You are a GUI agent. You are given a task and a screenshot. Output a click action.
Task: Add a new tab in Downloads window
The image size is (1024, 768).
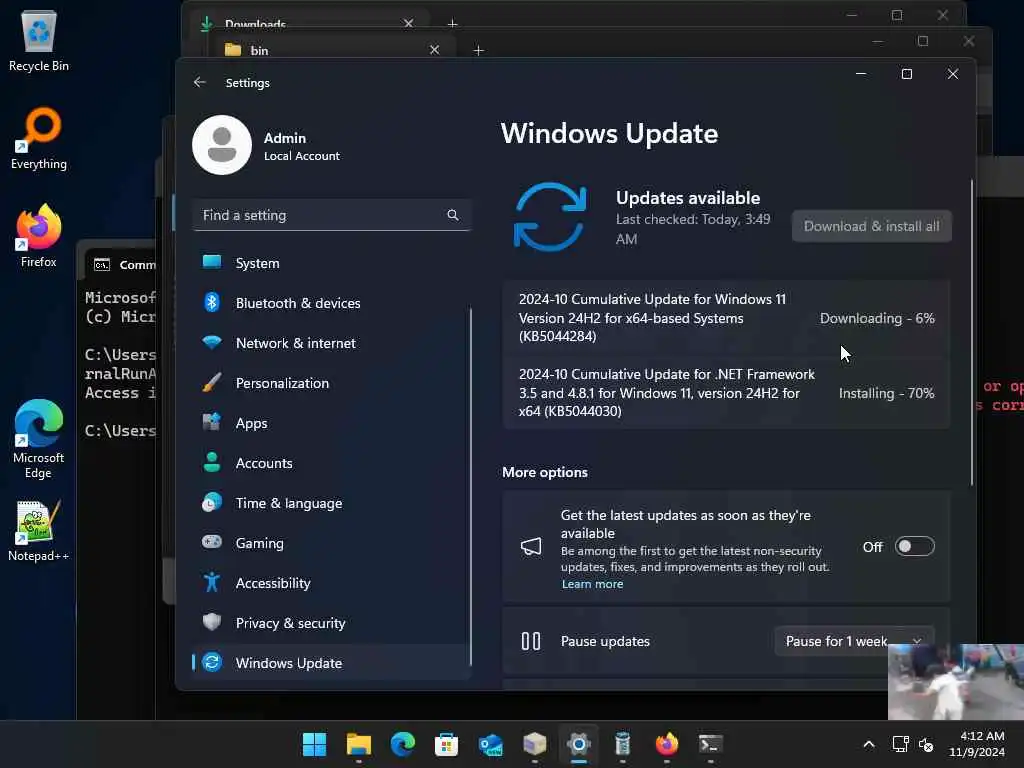click(453, 24)
